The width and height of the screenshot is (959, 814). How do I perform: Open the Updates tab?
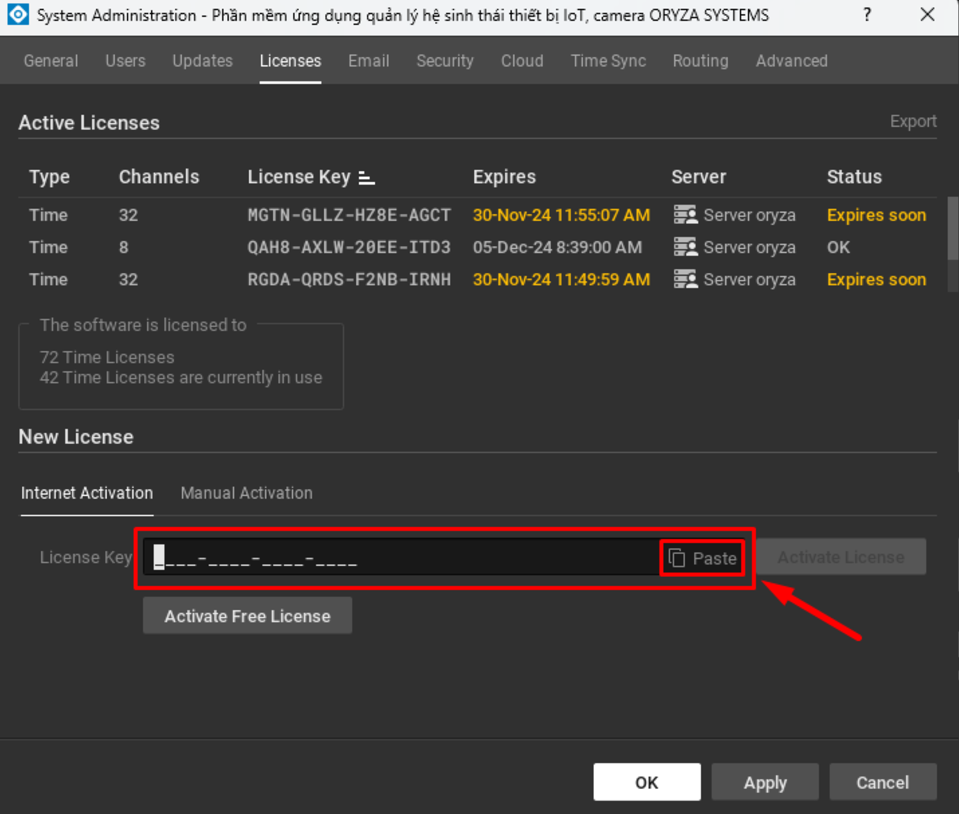202,61
